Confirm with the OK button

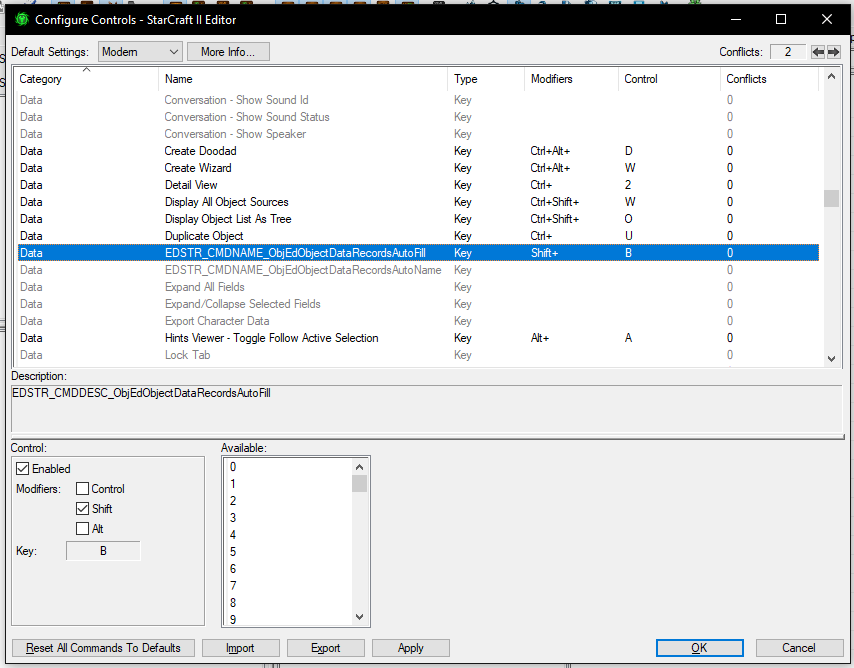coord(699,648)
